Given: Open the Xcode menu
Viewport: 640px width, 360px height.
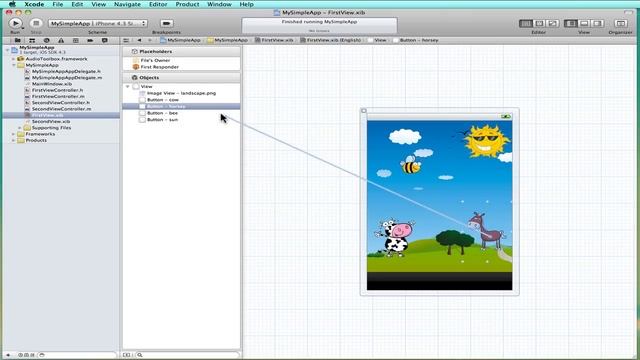Looking at the screenshot, I should pos(34,4).
